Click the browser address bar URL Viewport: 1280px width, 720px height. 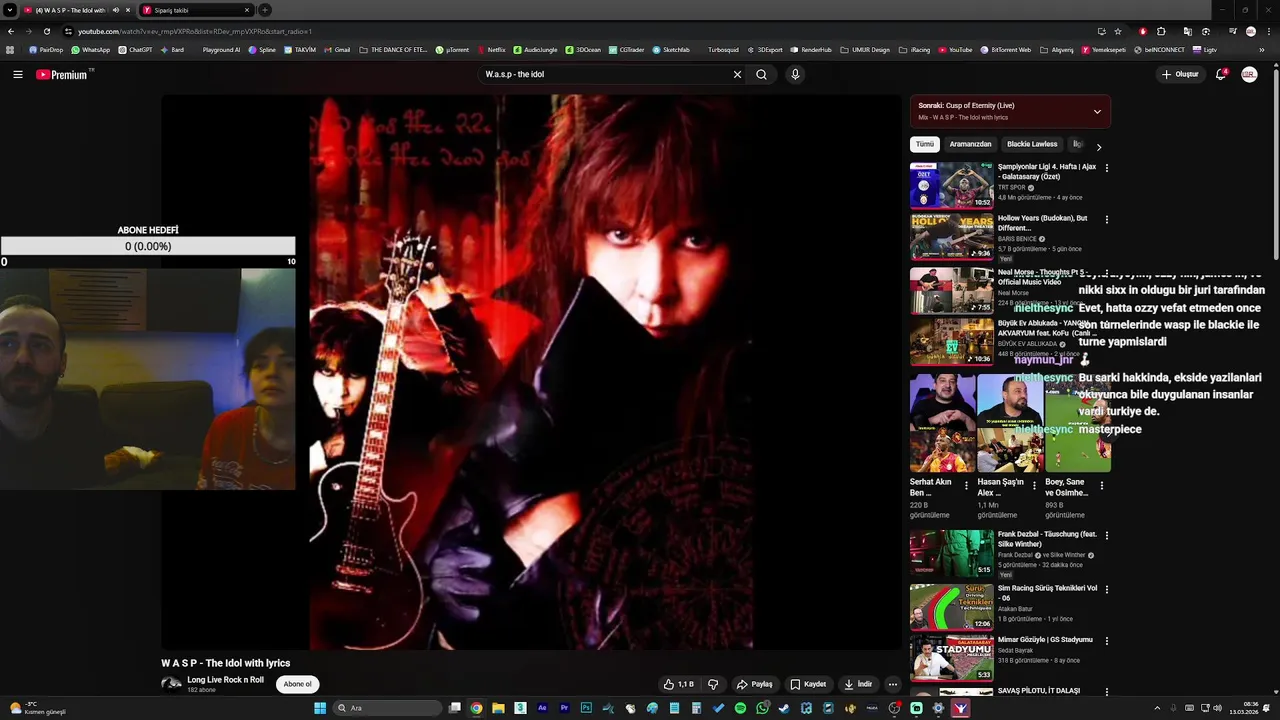pos(195,31)
